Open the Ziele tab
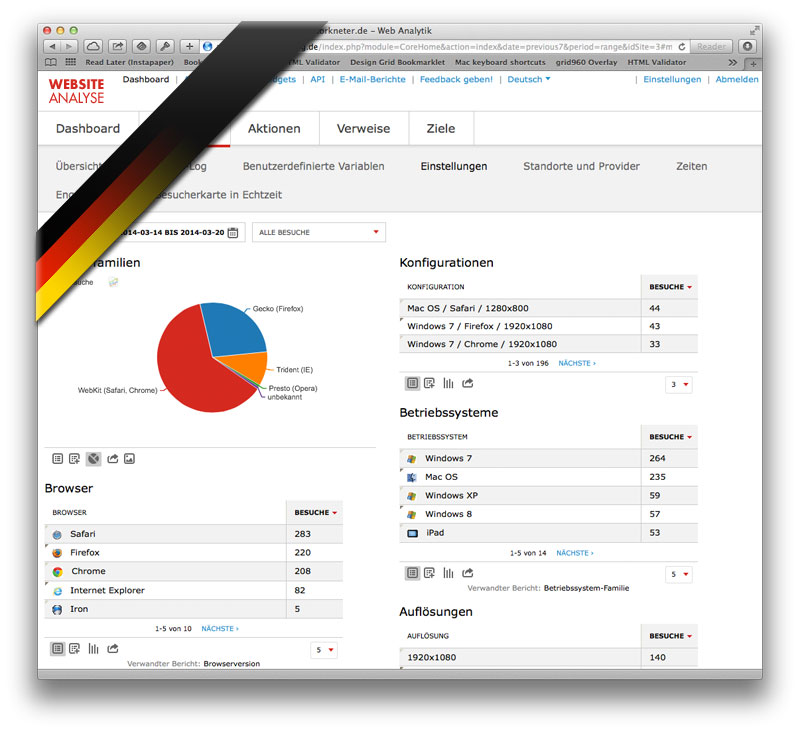Viewport: 800px width, 732px height. 441,129
